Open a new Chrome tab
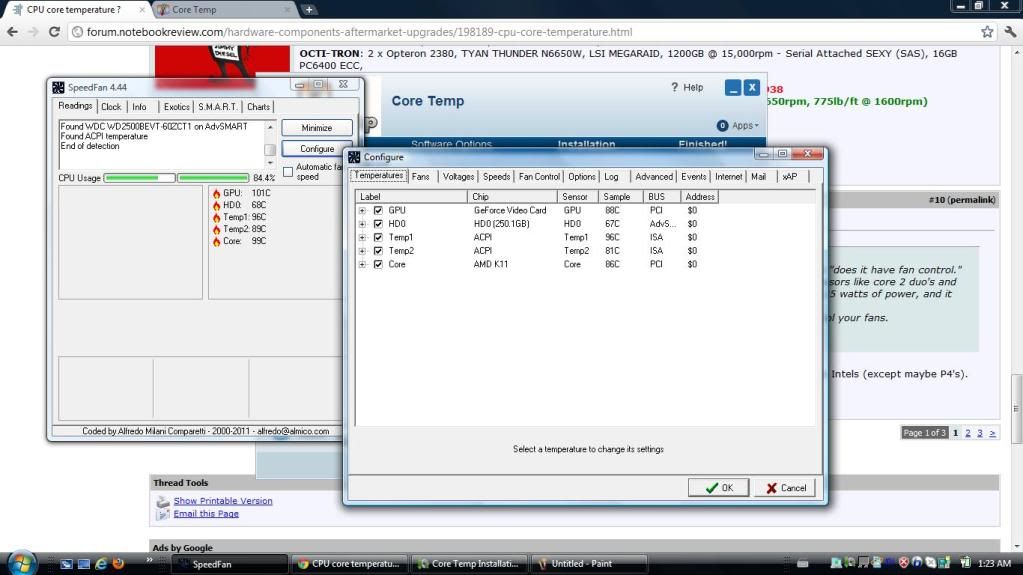The height and width of the screenshot is (575, 1023). click(x=309, y=9)
